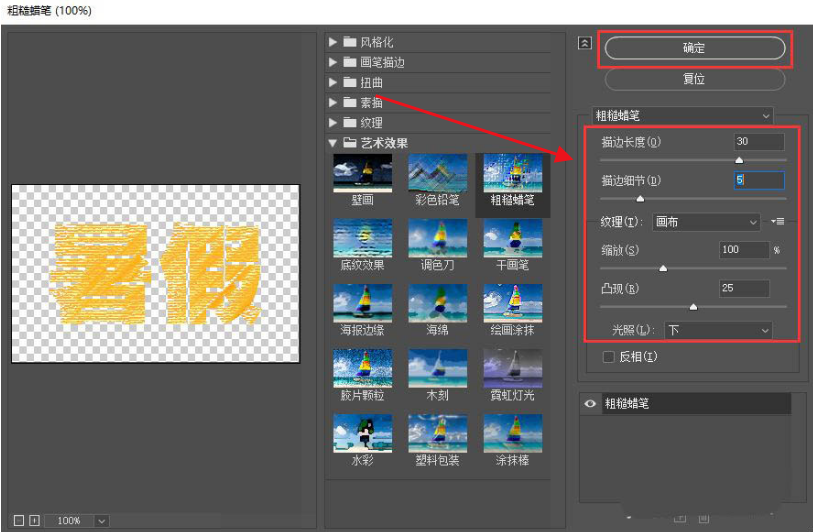Open the 纹理 画布 dropdown
Screen dimensions: 813x532
point(706,222)
